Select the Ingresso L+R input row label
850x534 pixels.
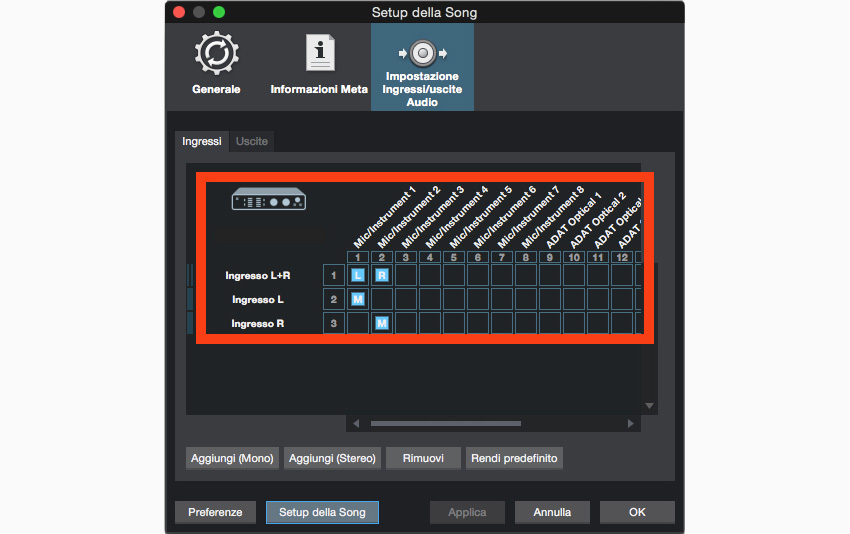258,275
